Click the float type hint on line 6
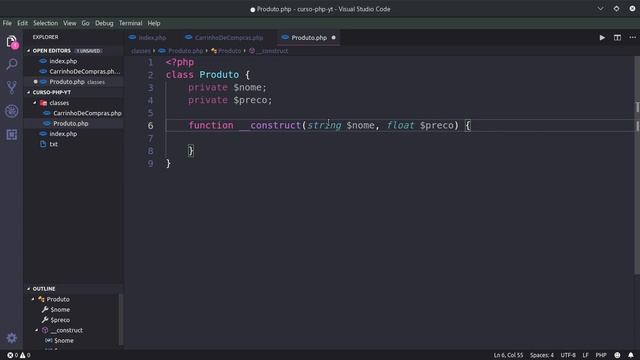Viewport: 640px width, 360px height. click(x=400, y=125)
